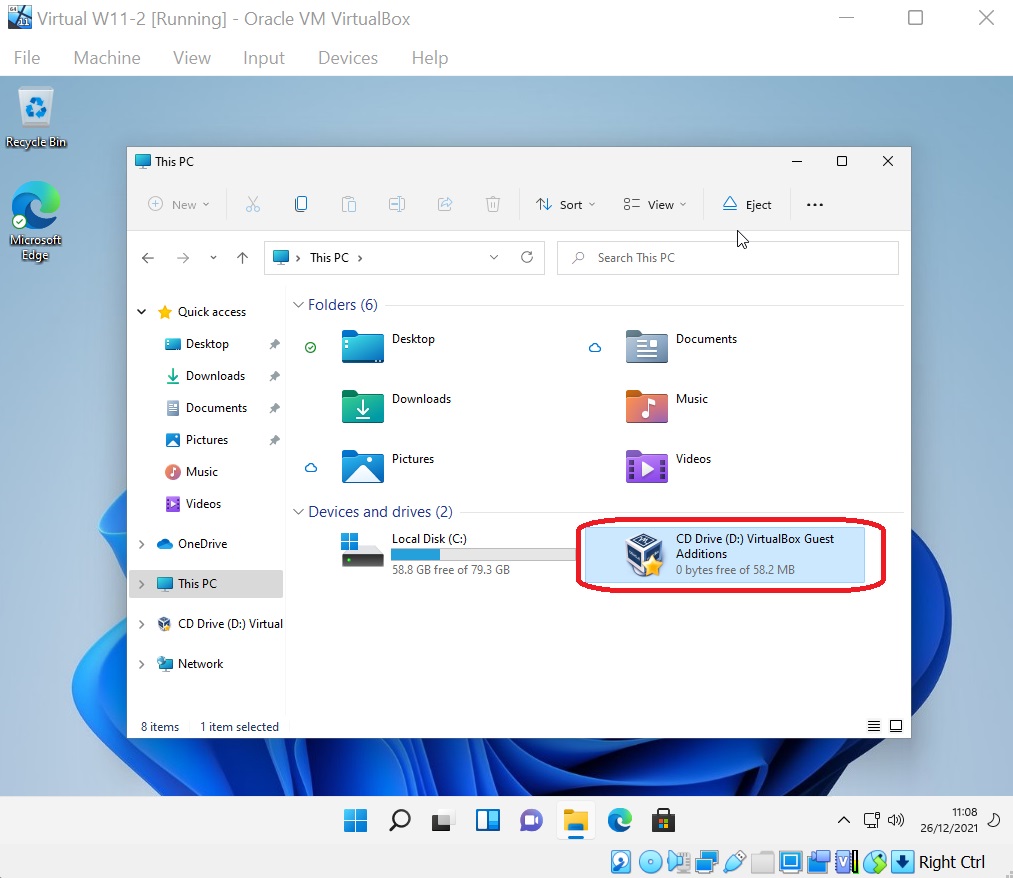Select Pictures in Quick access
This screenshot has height=878, width=1013.
click(207, 440)
